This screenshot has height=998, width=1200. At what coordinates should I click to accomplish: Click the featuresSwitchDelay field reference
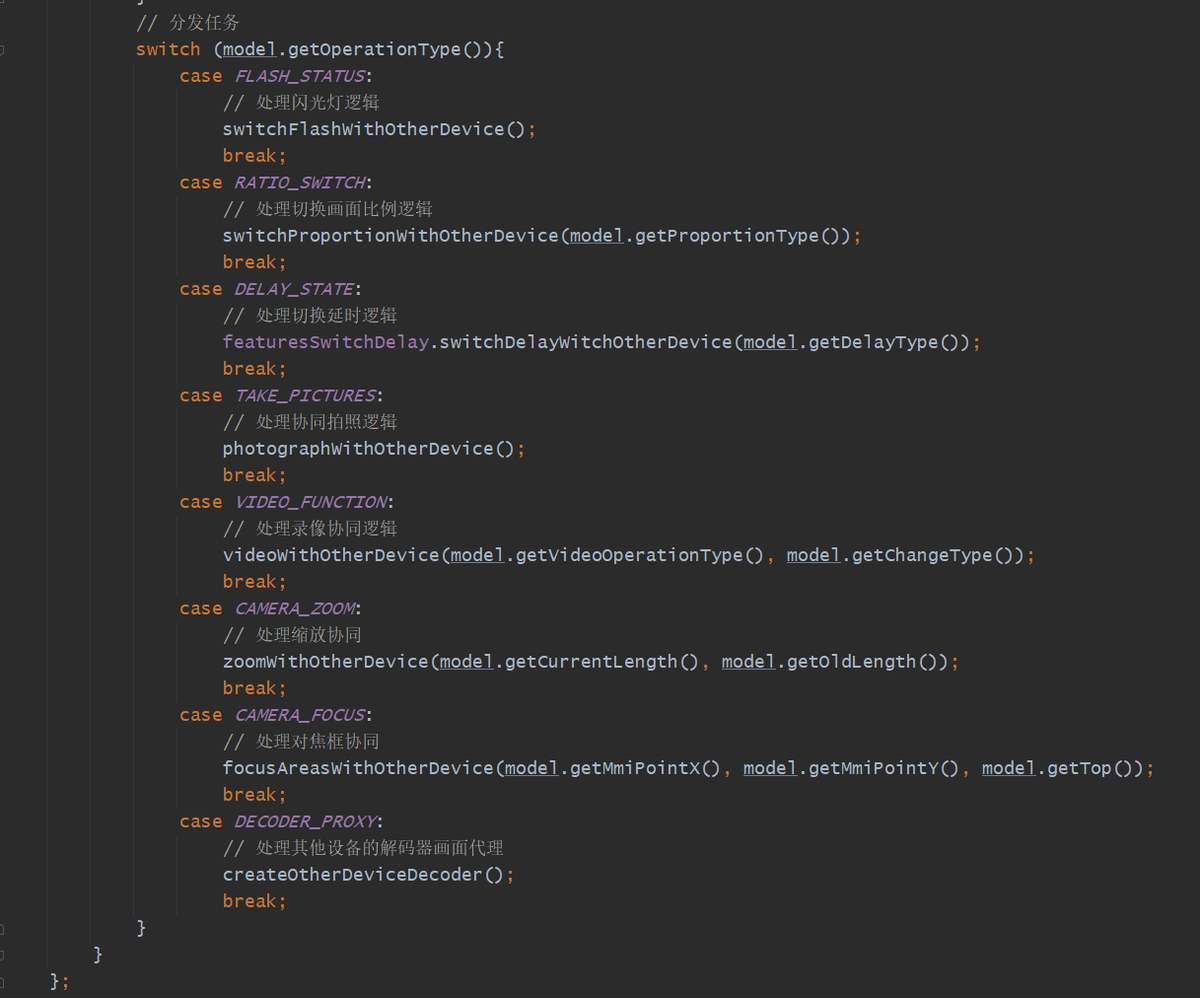(x=326, y=342)
